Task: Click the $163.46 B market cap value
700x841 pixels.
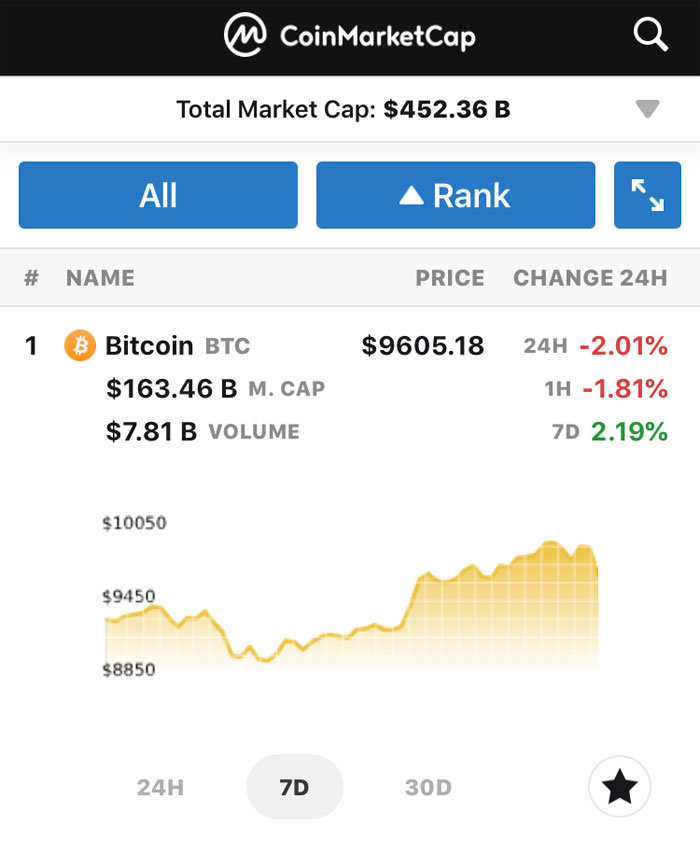Action: (x=172, y=388)
